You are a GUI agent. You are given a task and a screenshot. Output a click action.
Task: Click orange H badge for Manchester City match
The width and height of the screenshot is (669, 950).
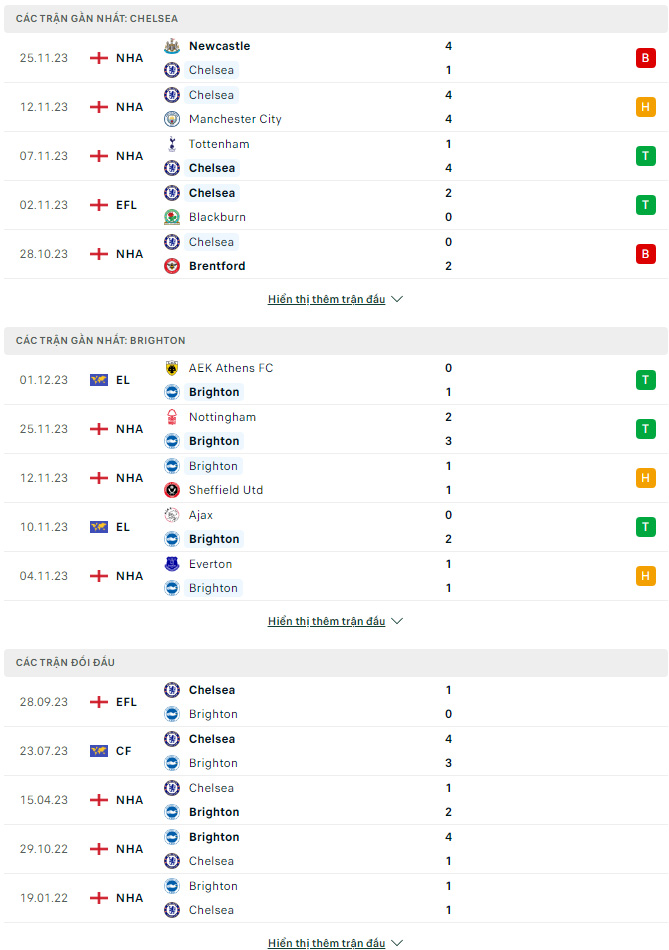(645, 107)
